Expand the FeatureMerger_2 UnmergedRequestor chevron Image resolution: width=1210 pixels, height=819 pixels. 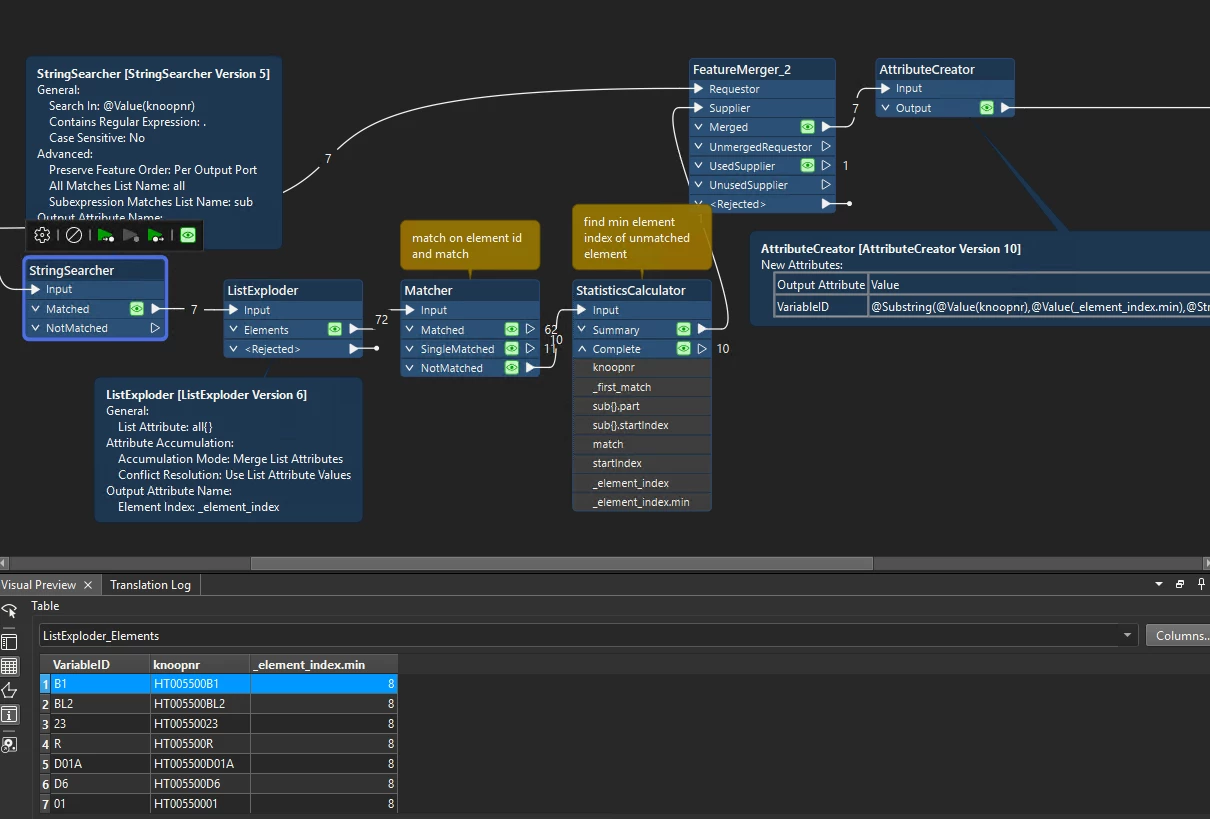(x=699, y=147)
